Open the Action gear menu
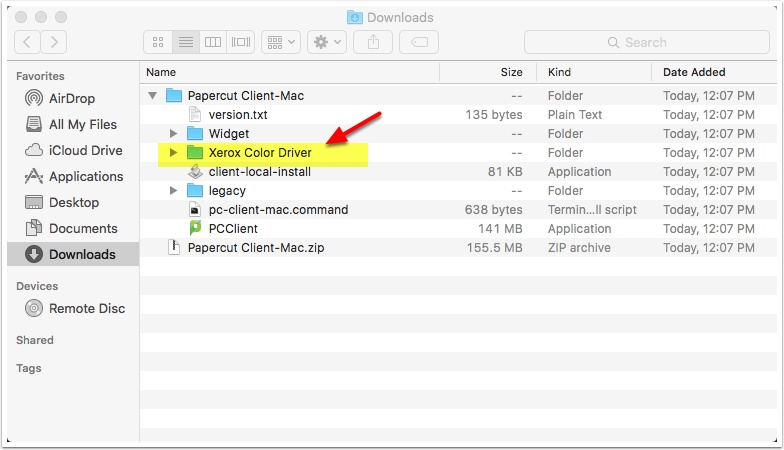 [x=327, y=42]
